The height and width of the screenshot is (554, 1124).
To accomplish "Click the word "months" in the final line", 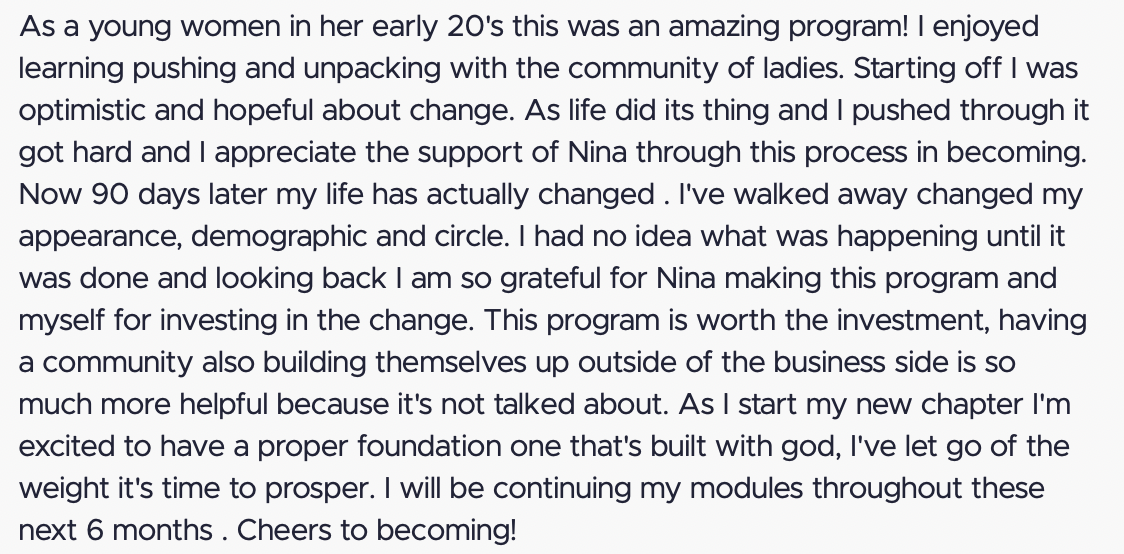I will point(162,530).
